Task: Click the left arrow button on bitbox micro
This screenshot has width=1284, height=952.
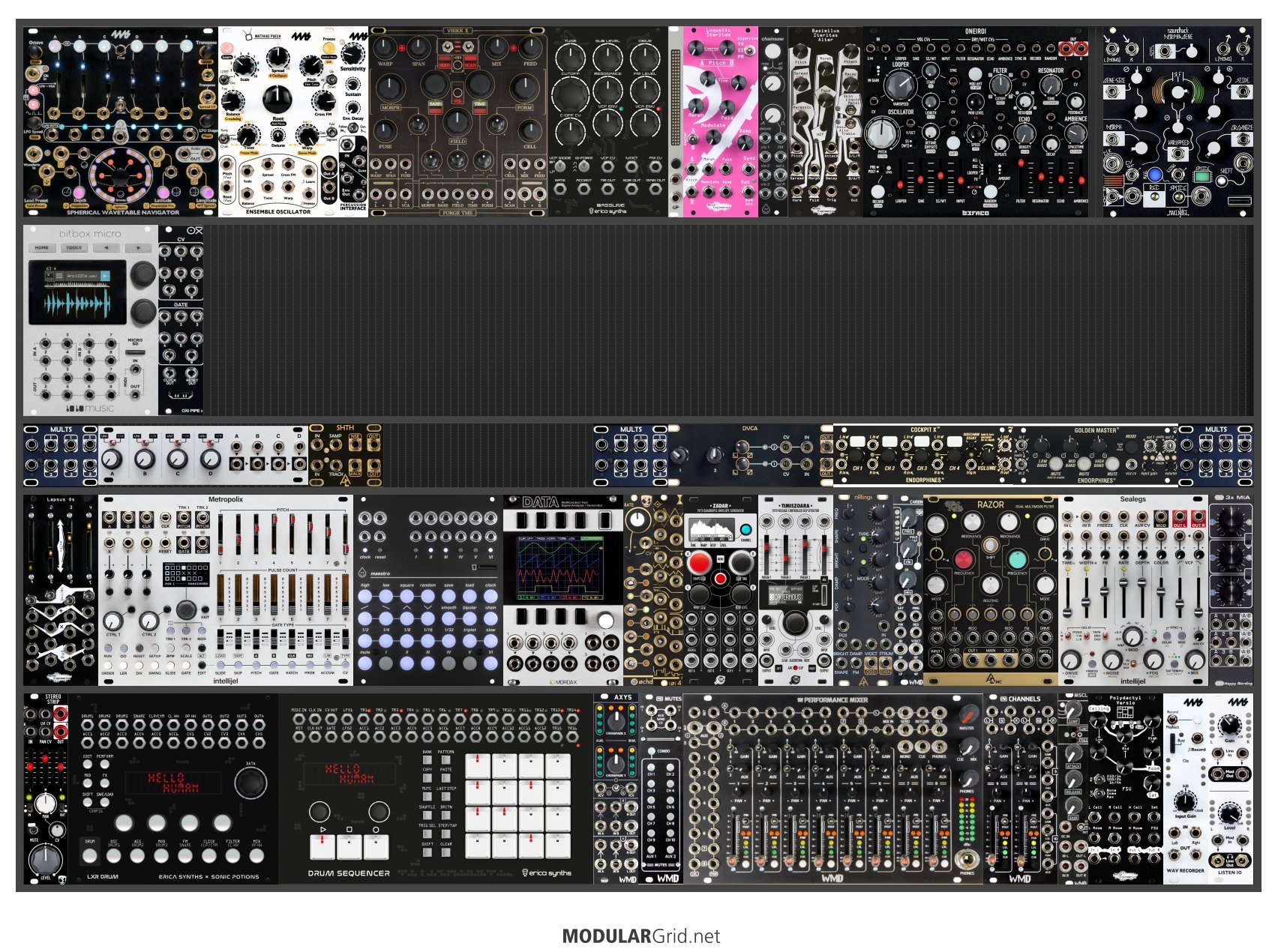Action: (106, 247)
